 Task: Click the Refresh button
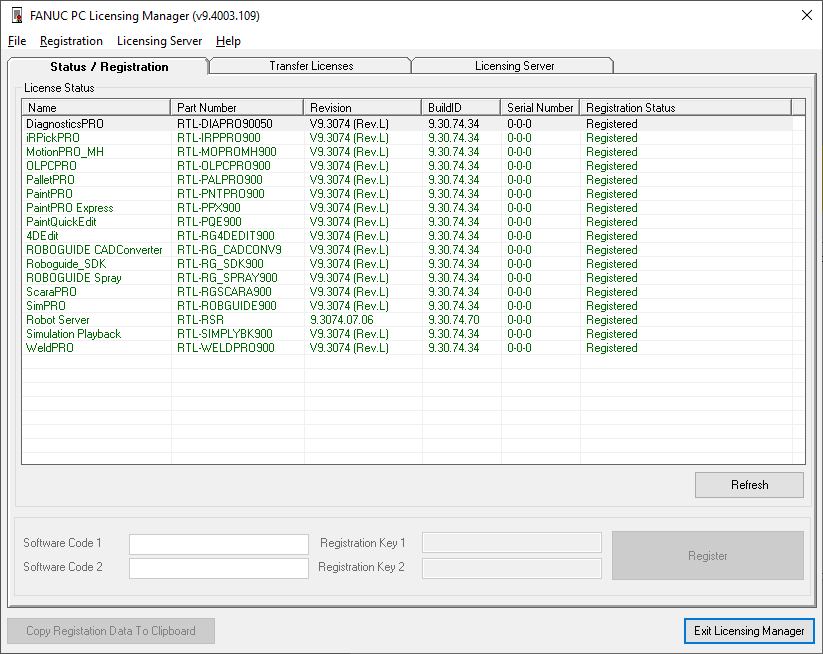[749, 484]
